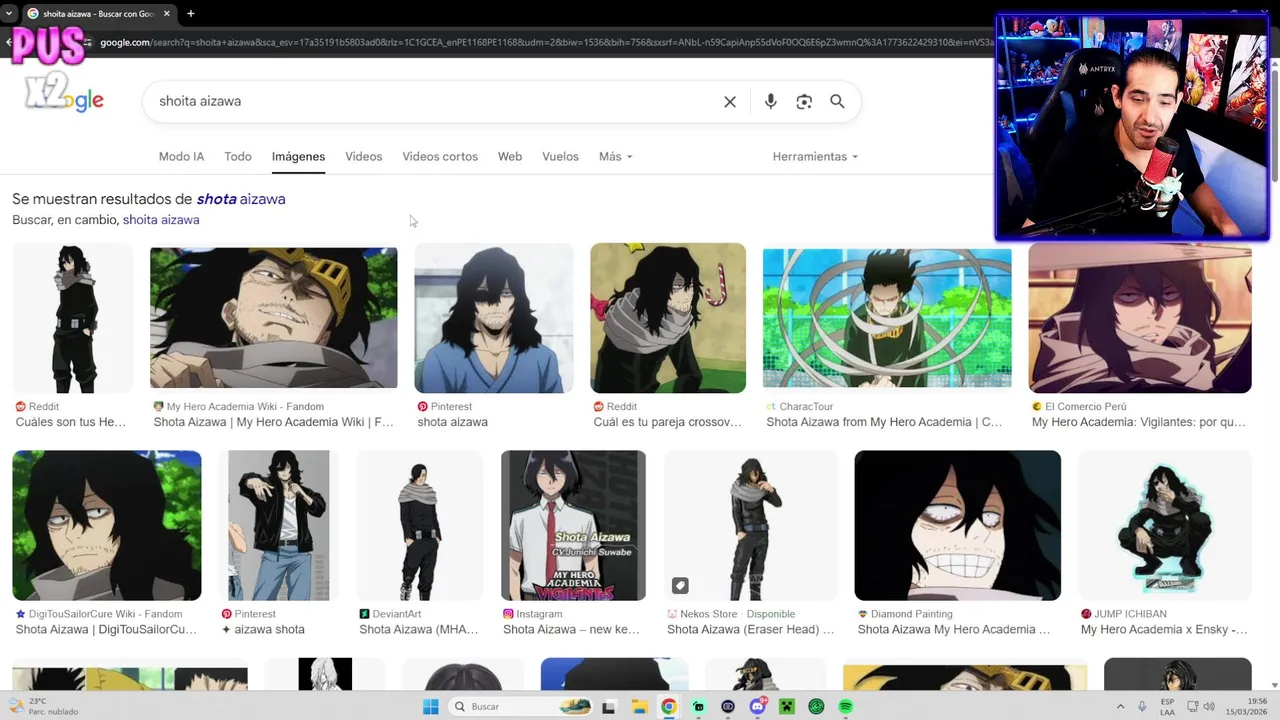Click 'Shota Aizawa | My Hero Academia Wiki' caption
This screenshot has width=1280, height=720.
[x=274, y=422]
